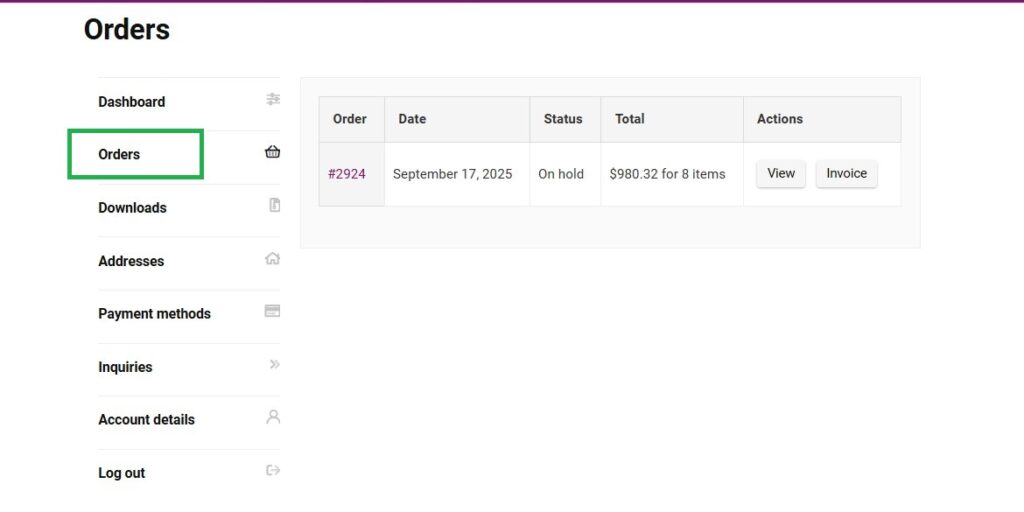Image resolution: width=1024 pixels, height=512 pixels.
Task: Open the Inquiries section
Action: click(125, 367)
